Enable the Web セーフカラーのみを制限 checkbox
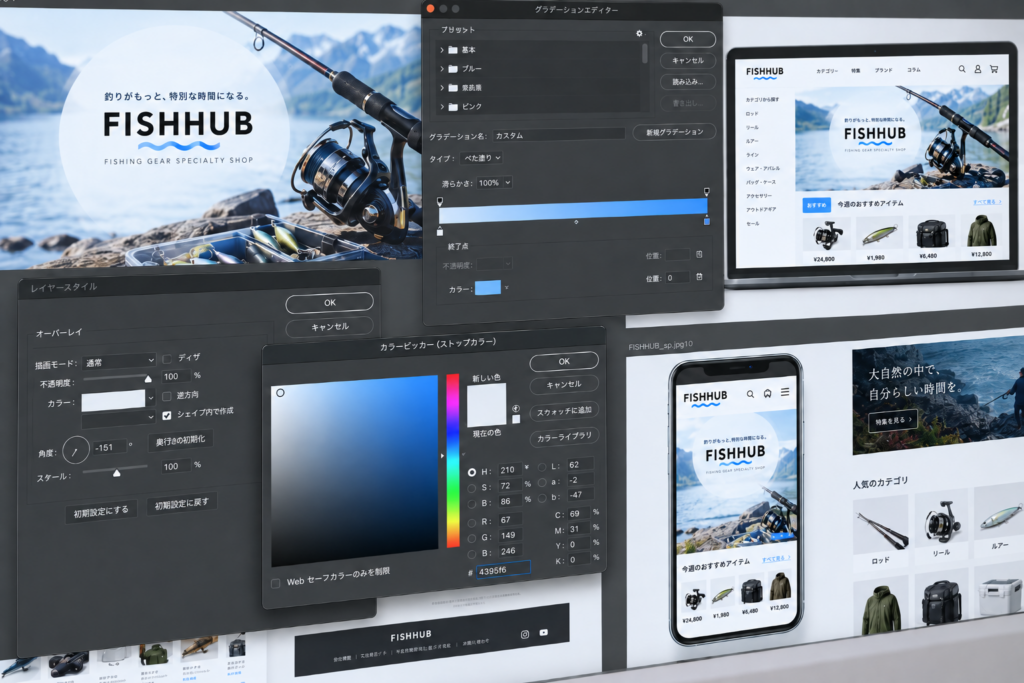 pyautogui.click(x=276, y=583)
